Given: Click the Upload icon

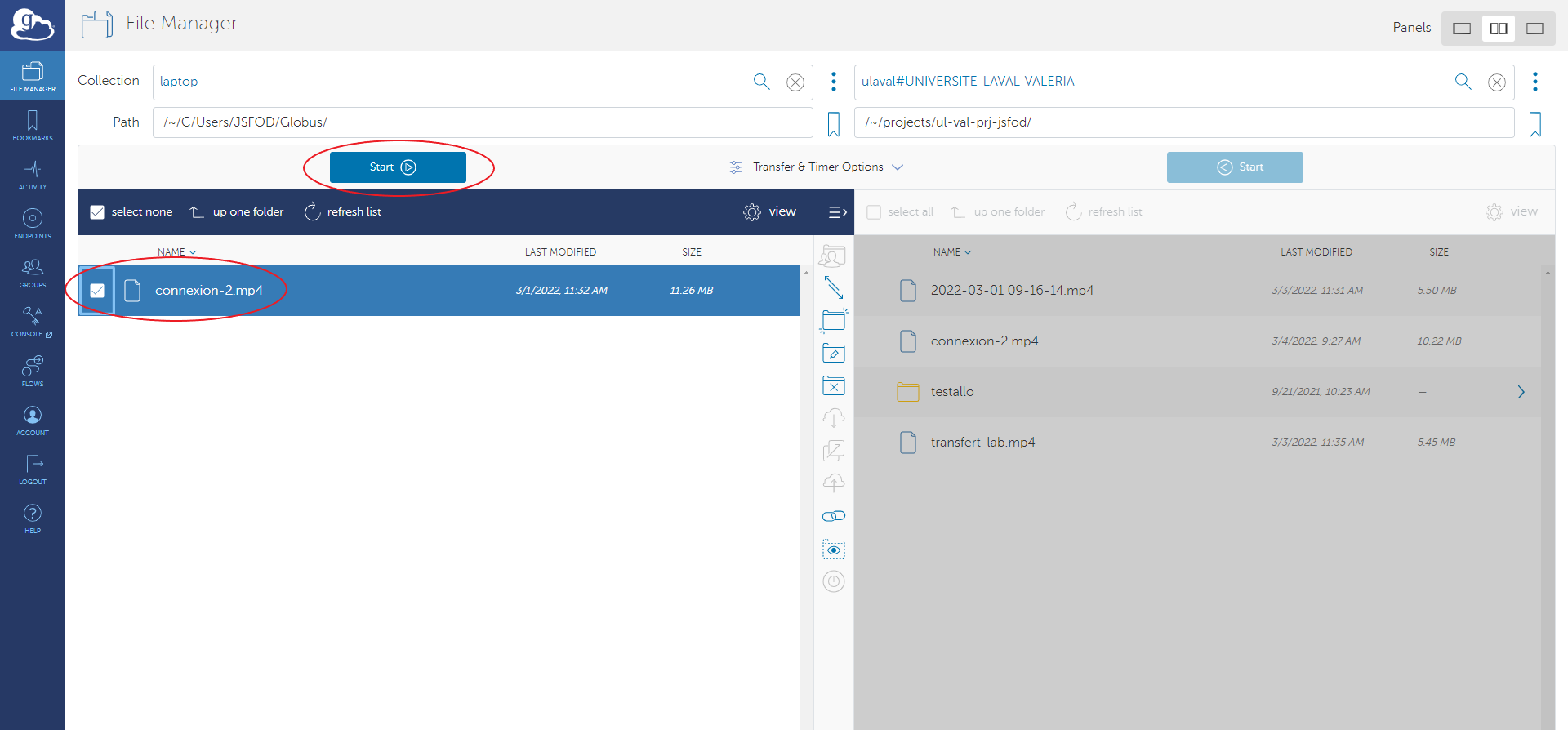Looking at the screenshot, I should coord(833,483).
